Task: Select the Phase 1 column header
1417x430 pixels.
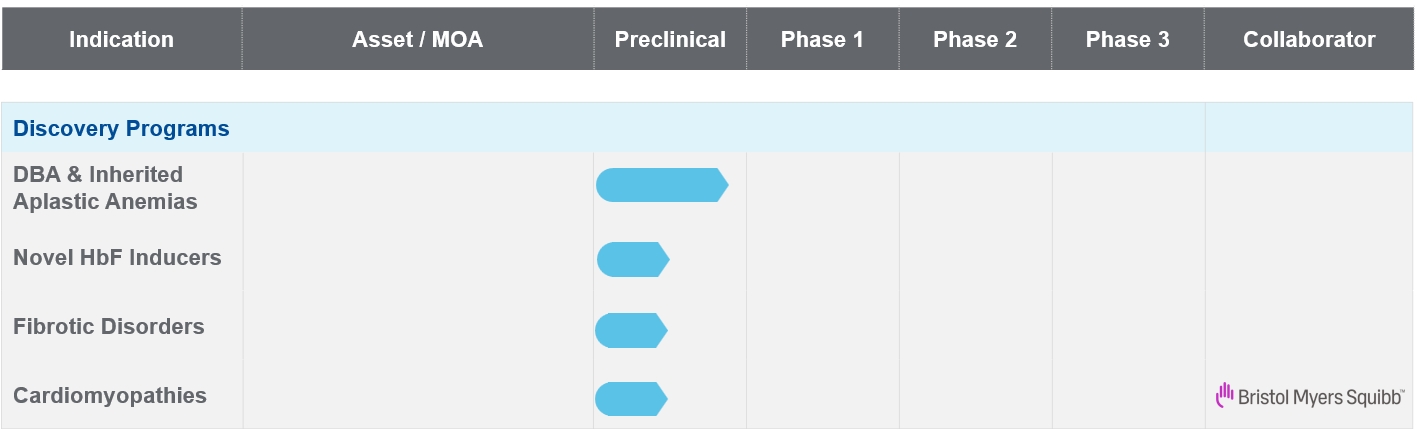Action: 822,40
